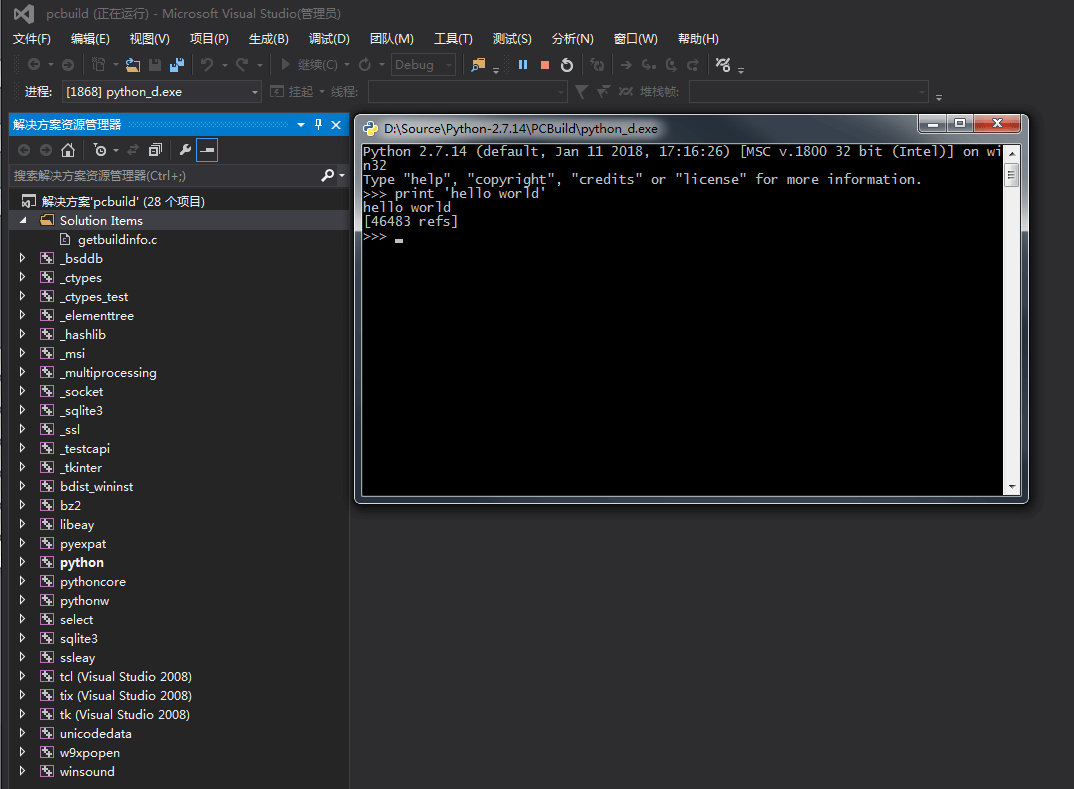This screenshot has height=789, width=1074.
Task: Click the Navigate Backward toolbar arrow
Action: coord(34,64)
